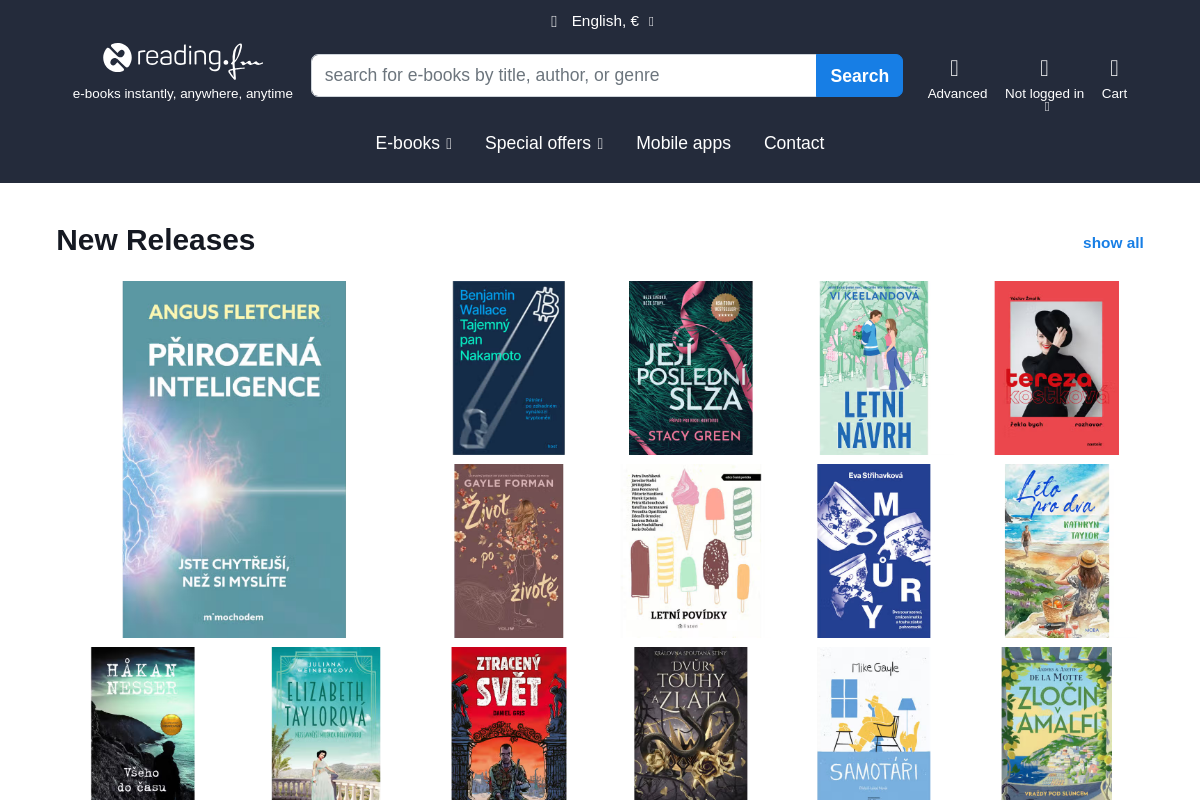The width and height of the screenshot is (1200, 800).
Task: Open Letní návrh book cover
Action: 874,368
